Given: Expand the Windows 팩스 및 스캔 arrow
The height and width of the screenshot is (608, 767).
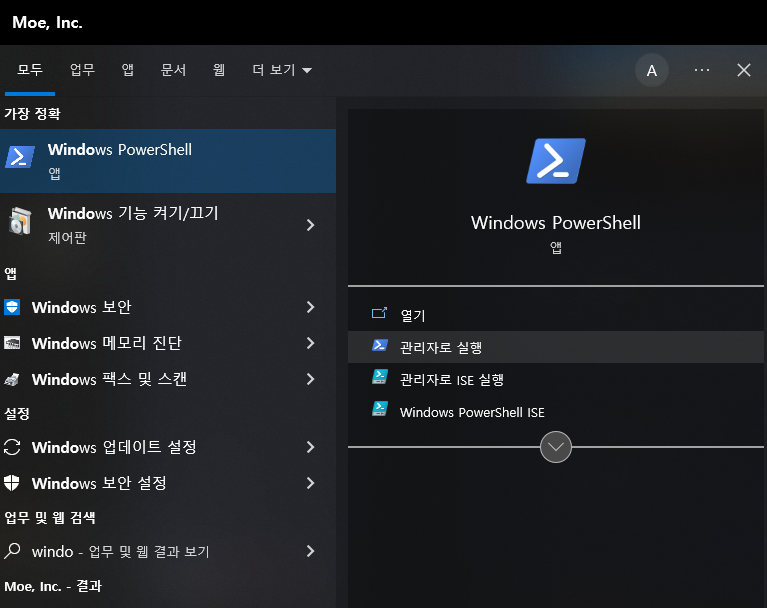Looking at the screenshot, I should [x=310, y=379].
